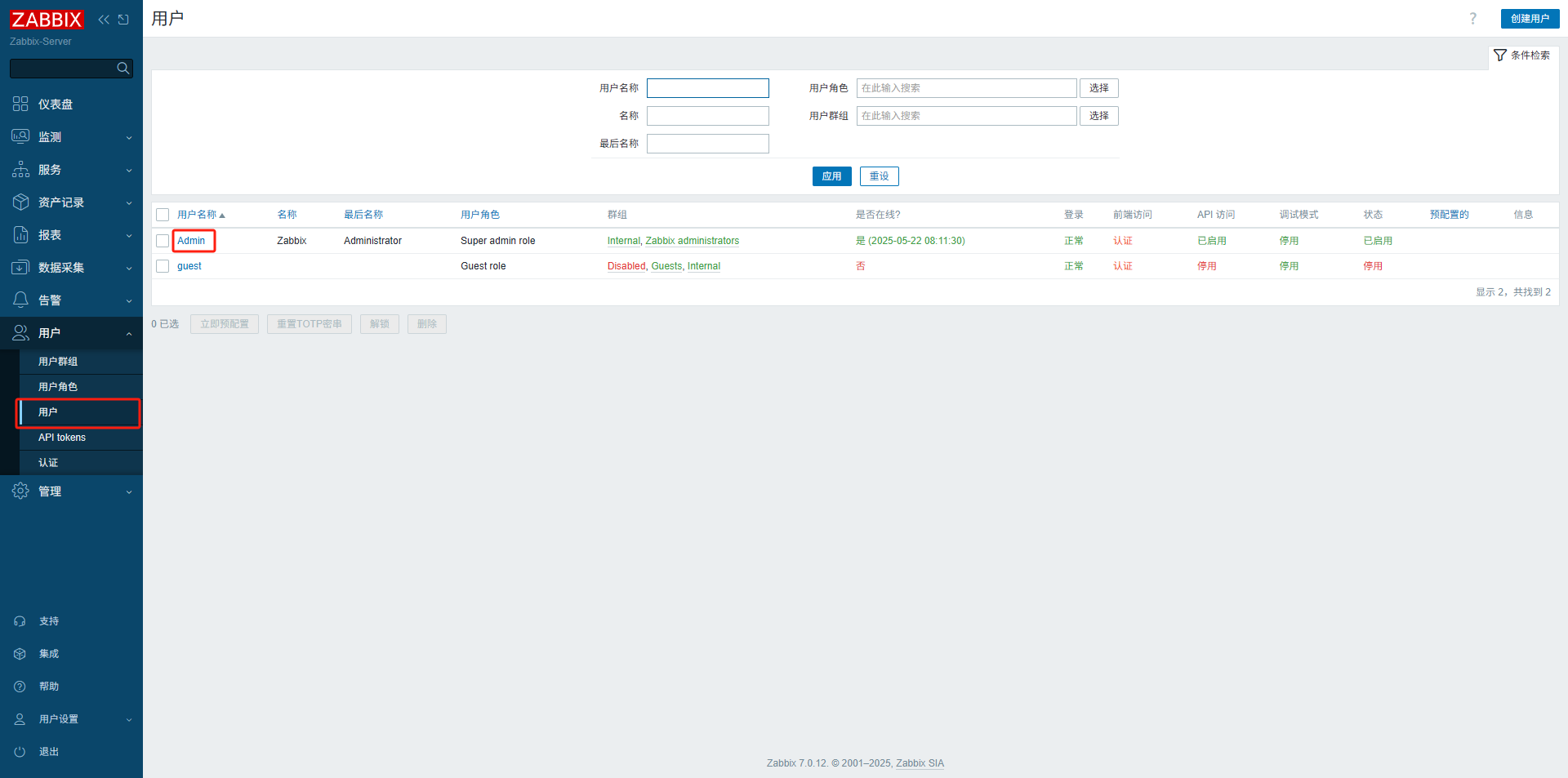Click 选择 button for 用户角色
The image size is (1568, 778).
click(1098, 88)
